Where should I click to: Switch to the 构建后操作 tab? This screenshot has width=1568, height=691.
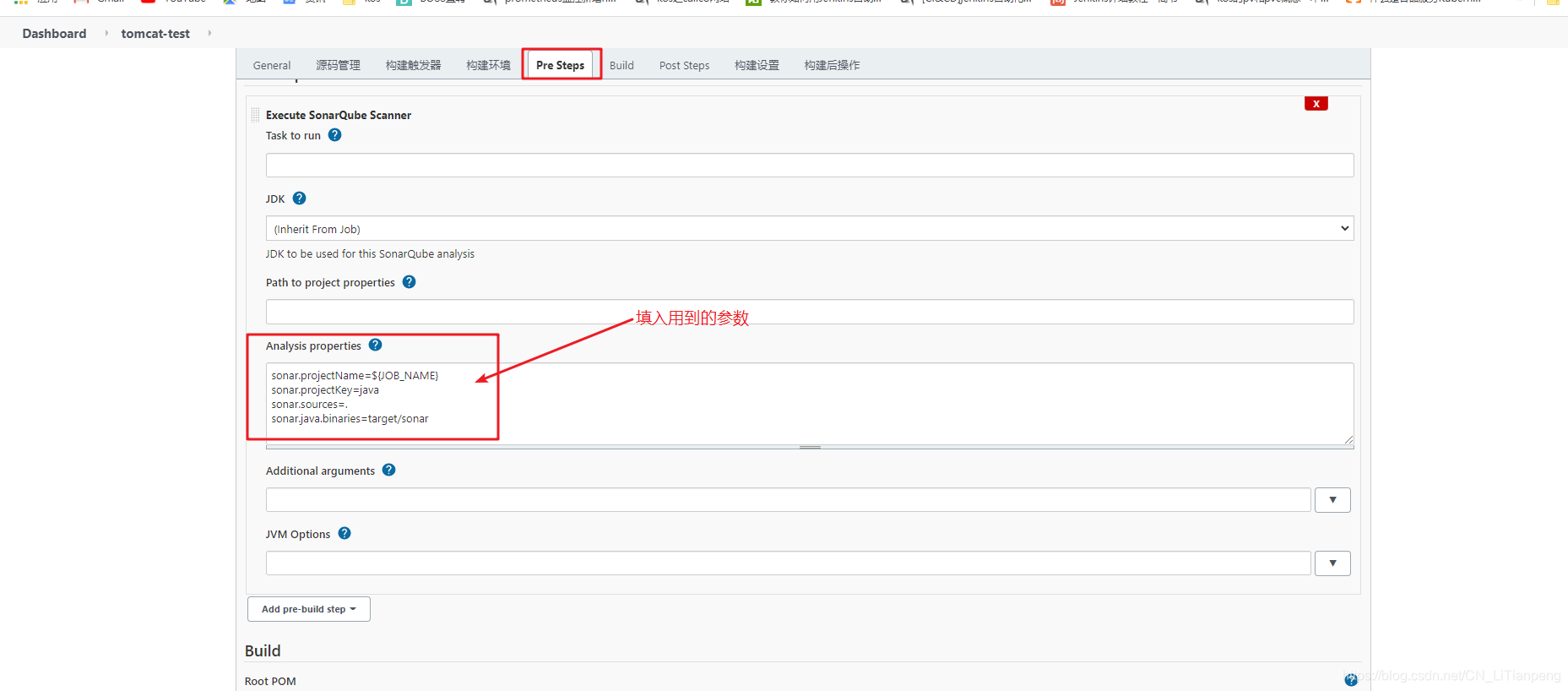point(832,65)
